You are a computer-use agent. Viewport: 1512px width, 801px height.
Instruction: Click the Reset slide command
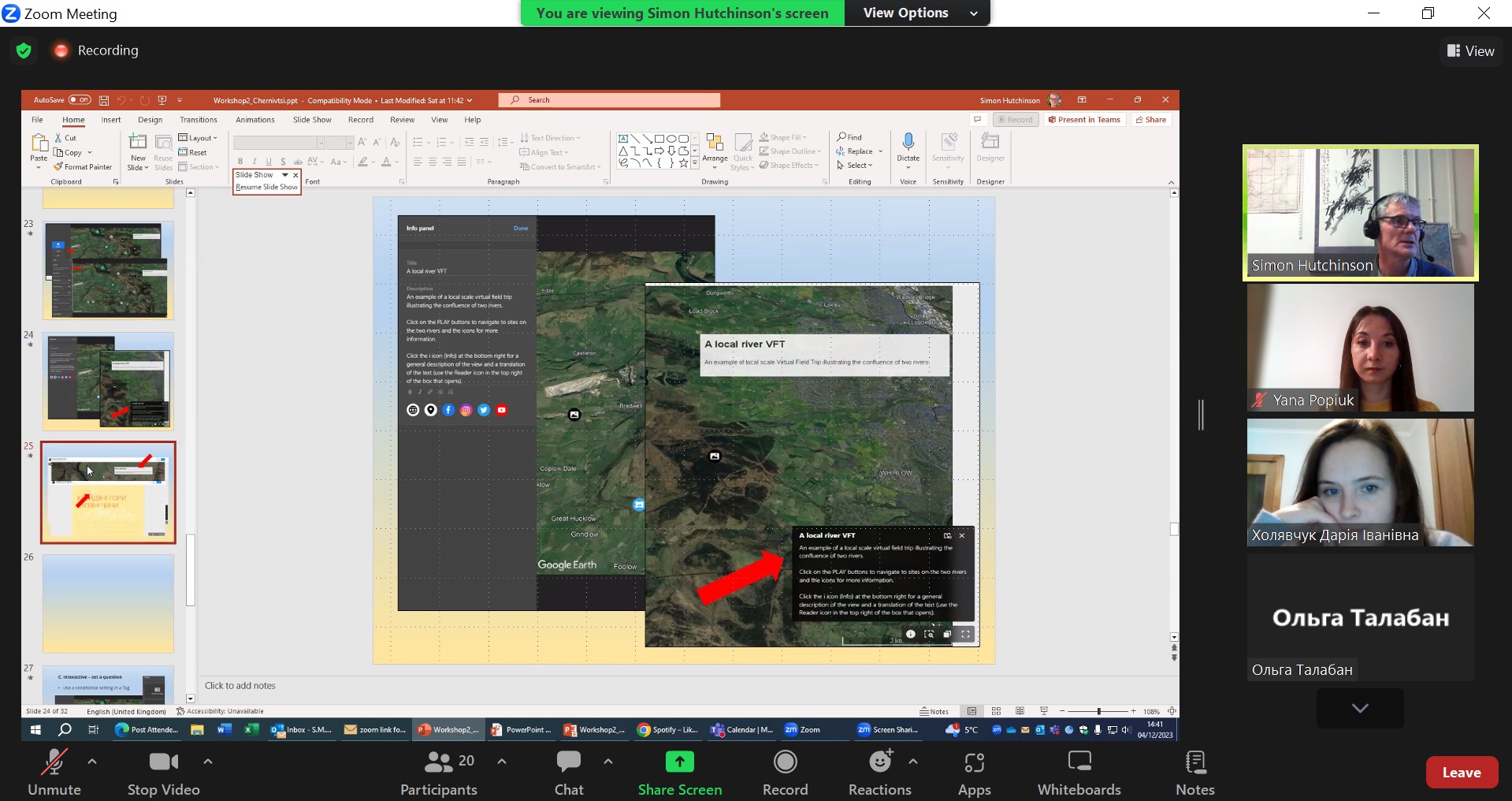pos(193,153)
